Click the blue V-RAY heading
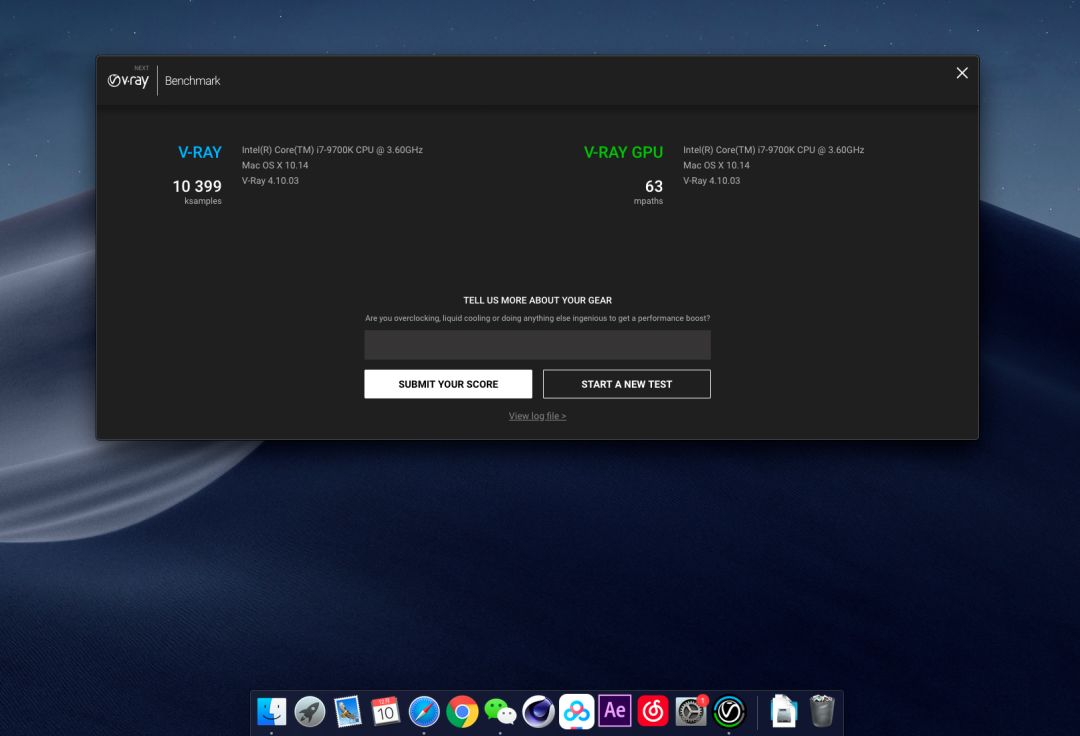The height and width of the screenshot is (736, 1080). (x=200, y=152)
